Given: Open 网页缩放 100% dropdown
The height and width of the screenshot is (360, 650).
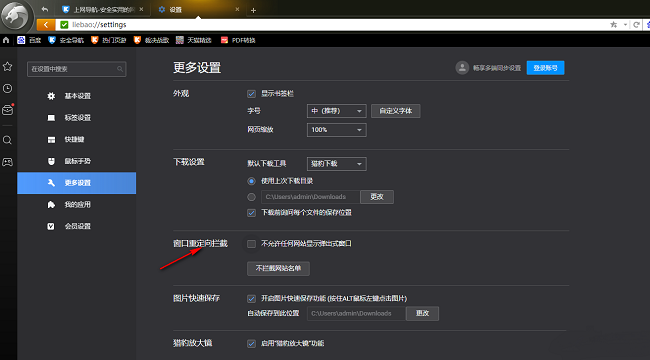Looking at the screenshot, I should click(x=337, y=130).
